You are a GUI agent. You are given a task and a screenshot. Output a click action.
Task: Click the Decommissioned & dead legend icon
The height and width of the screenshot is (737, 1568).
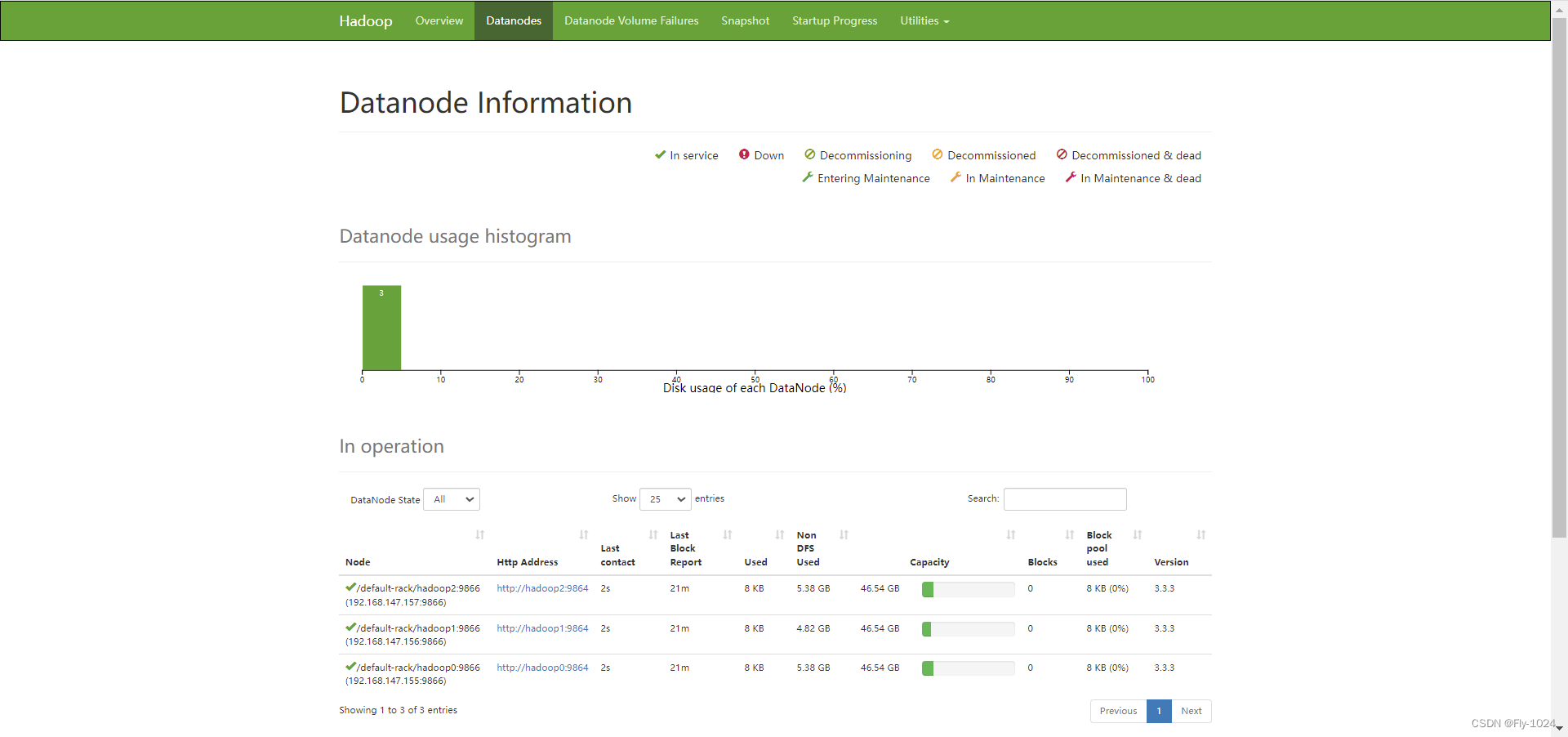coord(1062,154)
